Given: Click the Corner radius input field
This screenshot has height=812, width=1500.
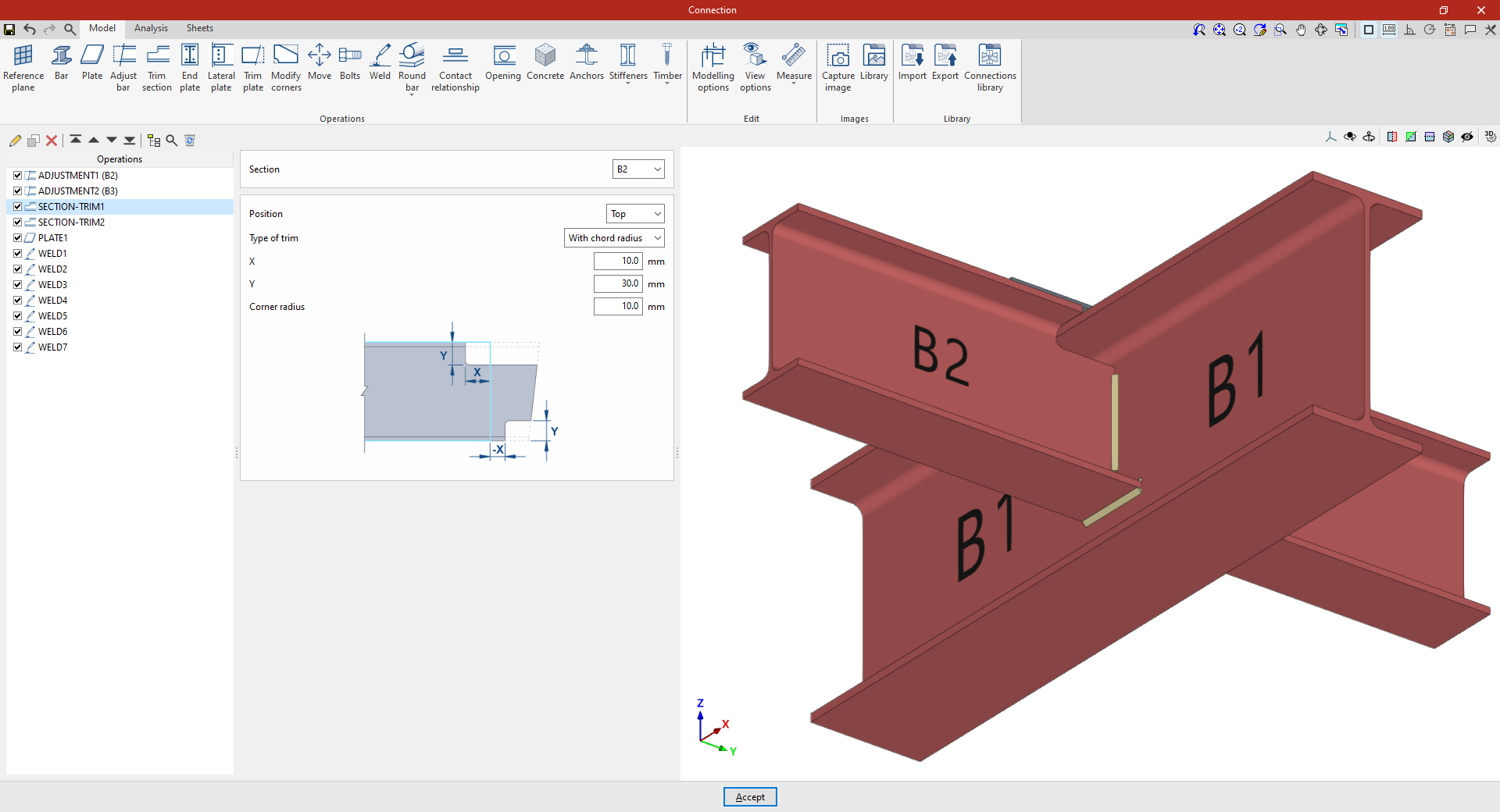Looking at the screenshot, I should [618, 307].
